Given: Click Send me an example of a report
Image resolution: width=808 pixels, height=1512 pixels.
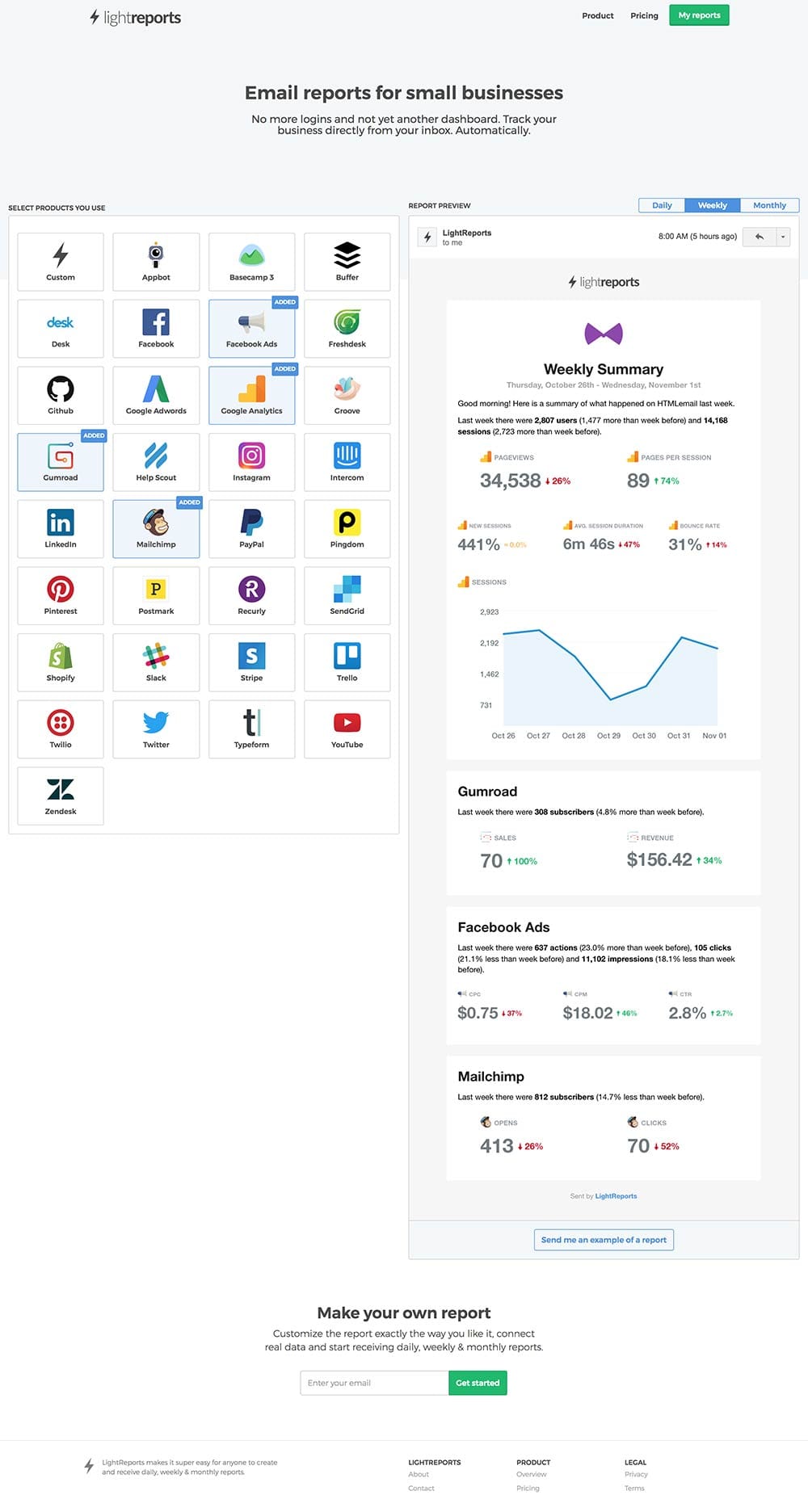Looking at the screenshot, I should [x=604, y=1240].
